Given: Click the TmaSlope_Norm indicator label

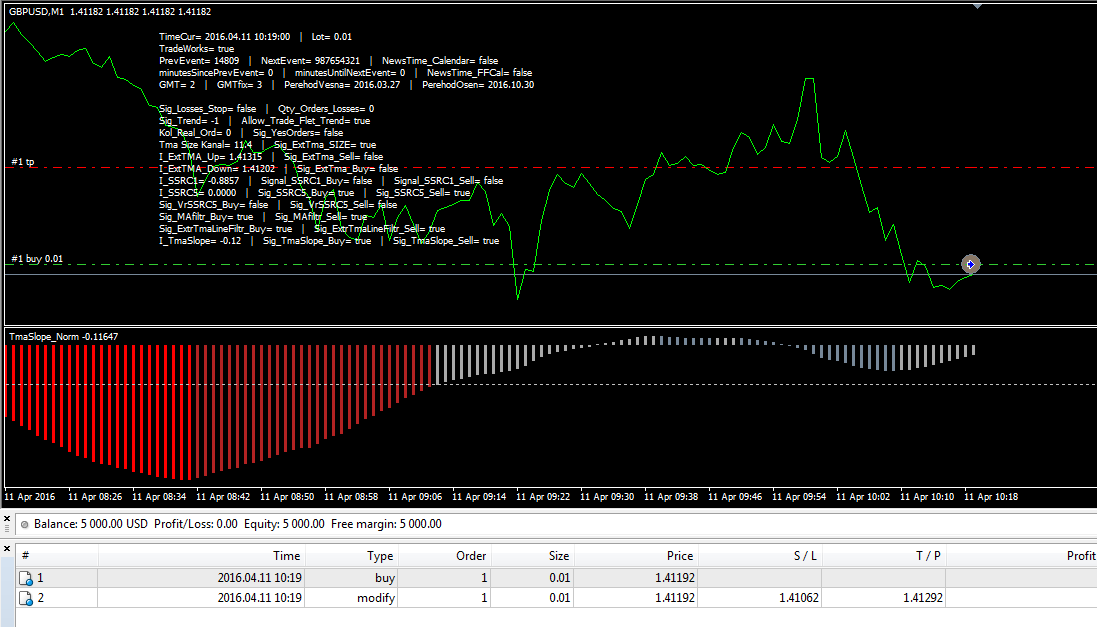Looking at the screenshot, I should point(64,337).
